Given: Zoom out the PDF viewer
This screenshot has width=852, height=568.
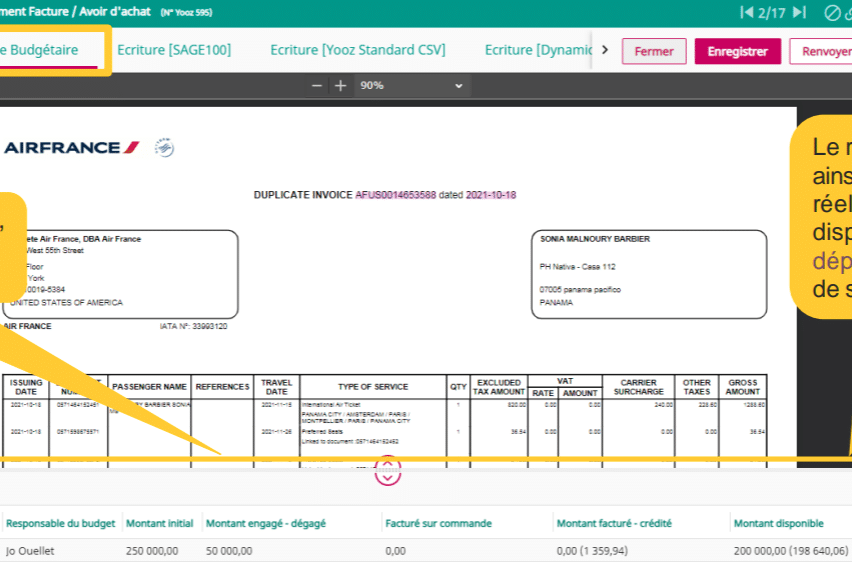Looking at the screenshot, I should click(317, 86).
